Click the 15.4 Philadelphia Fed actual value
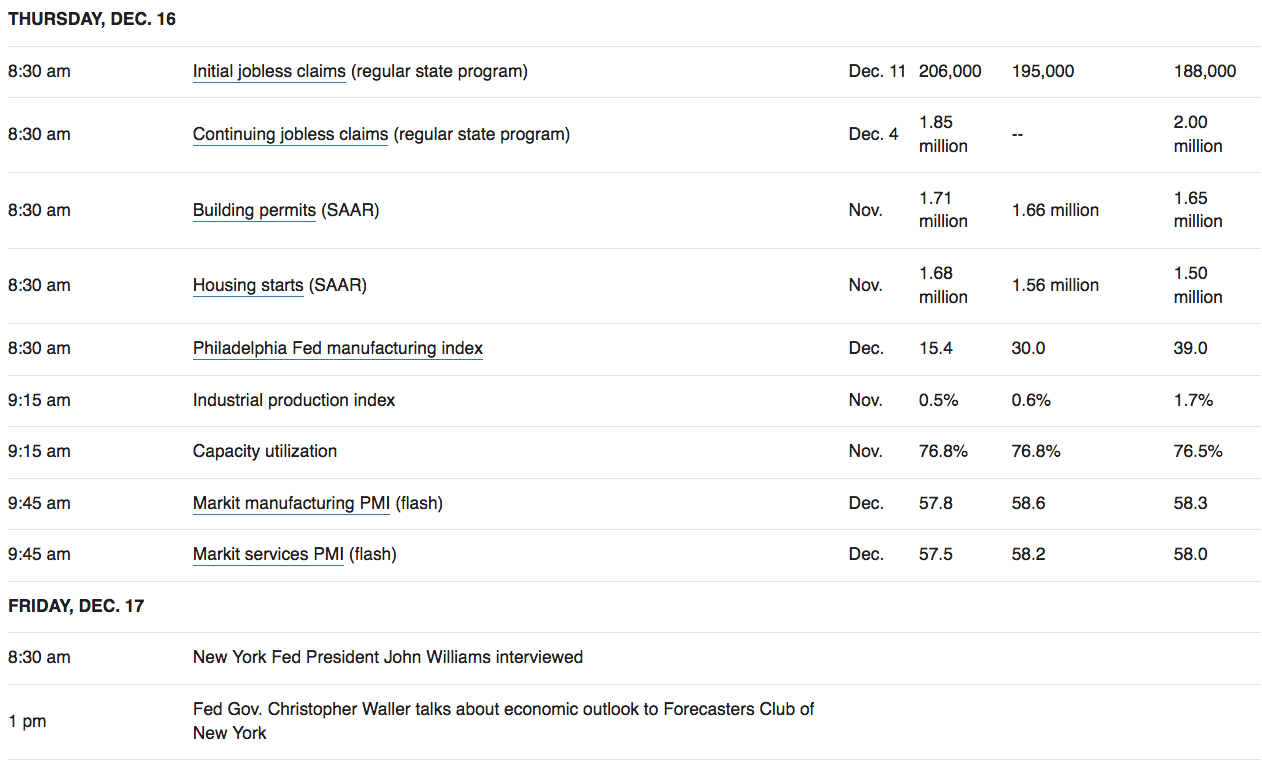The height and width of the screenshot is (770, 1262). pyautogui.click(x=936, y=348)
